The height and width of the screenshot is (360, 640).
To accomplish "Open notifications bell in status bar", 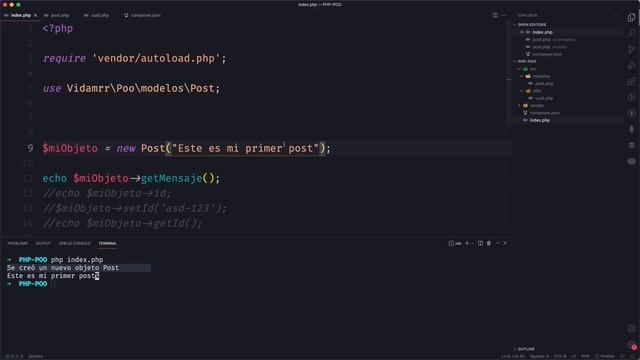I will click(632, 356).
